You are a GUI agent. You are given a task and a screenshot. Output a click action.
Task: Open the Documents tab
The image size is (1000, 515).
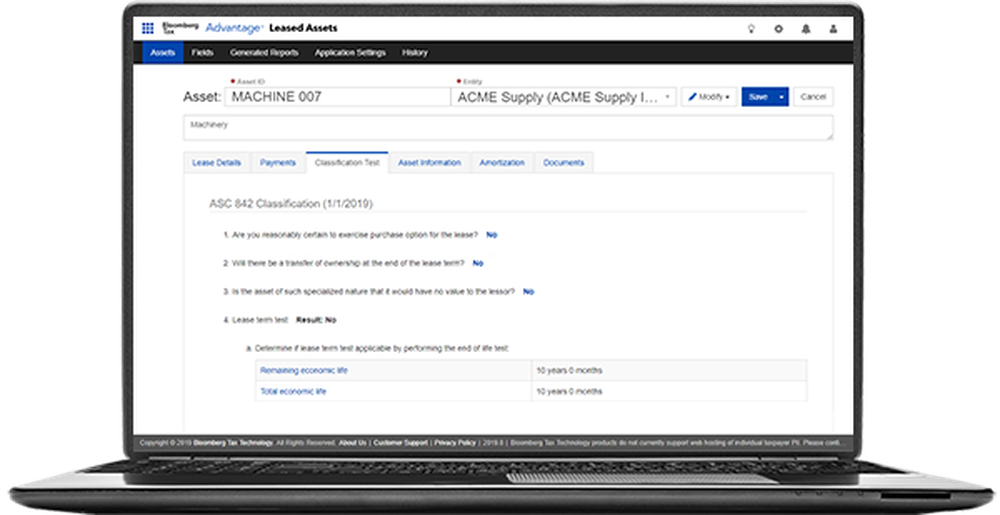[564, 163]
